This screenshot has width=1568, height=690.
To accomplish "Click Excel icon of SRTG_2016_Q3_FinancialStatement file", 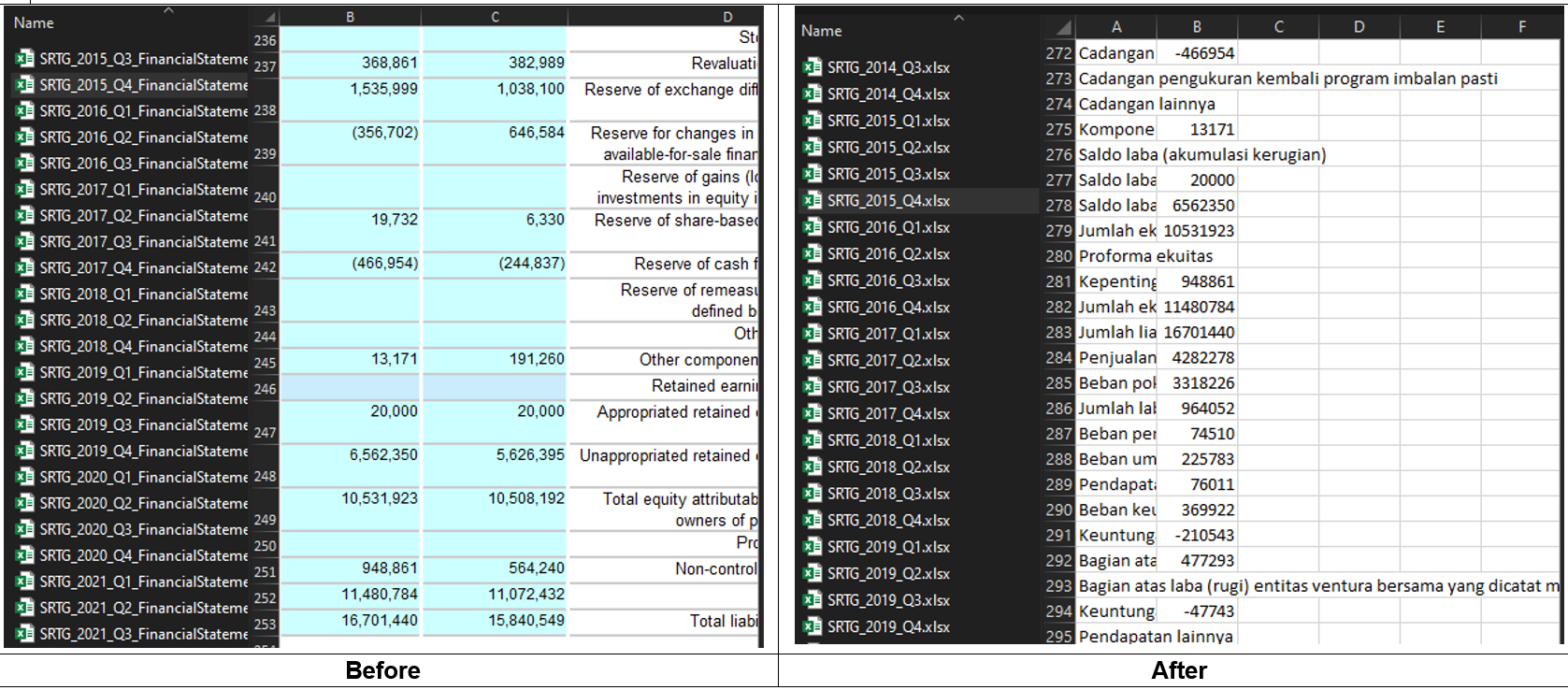I will click(24, 164).
